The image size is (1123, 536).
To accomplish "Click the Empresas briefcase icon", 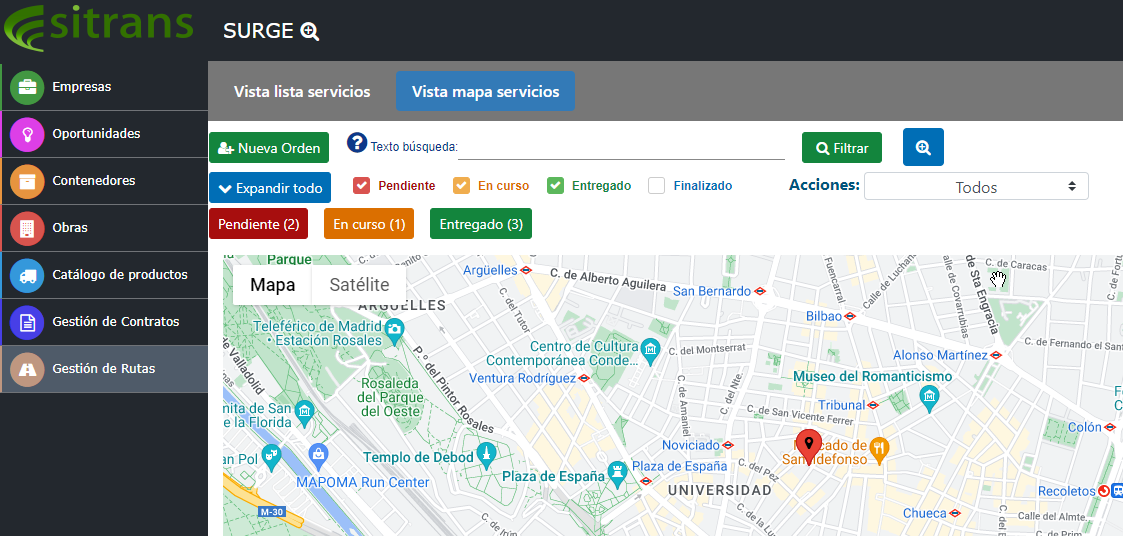I will coord(27,87).
